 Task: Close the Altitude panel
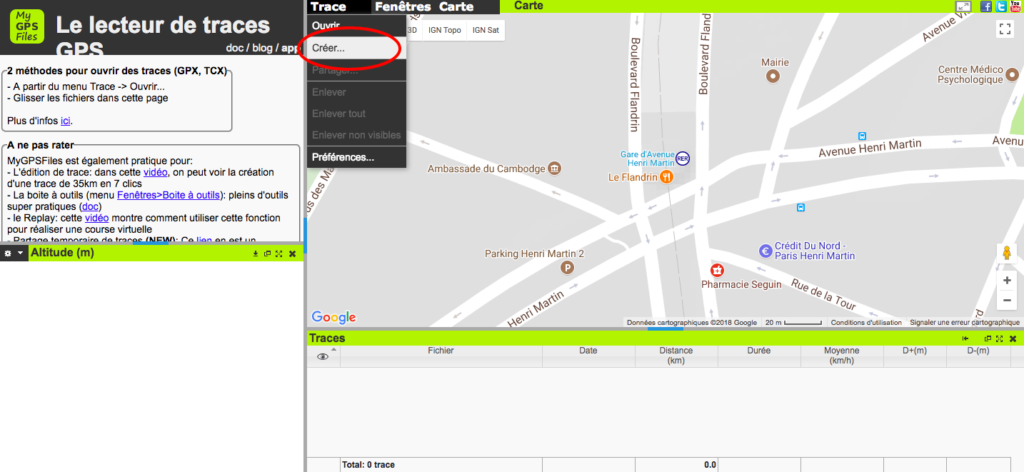[292, 253]
